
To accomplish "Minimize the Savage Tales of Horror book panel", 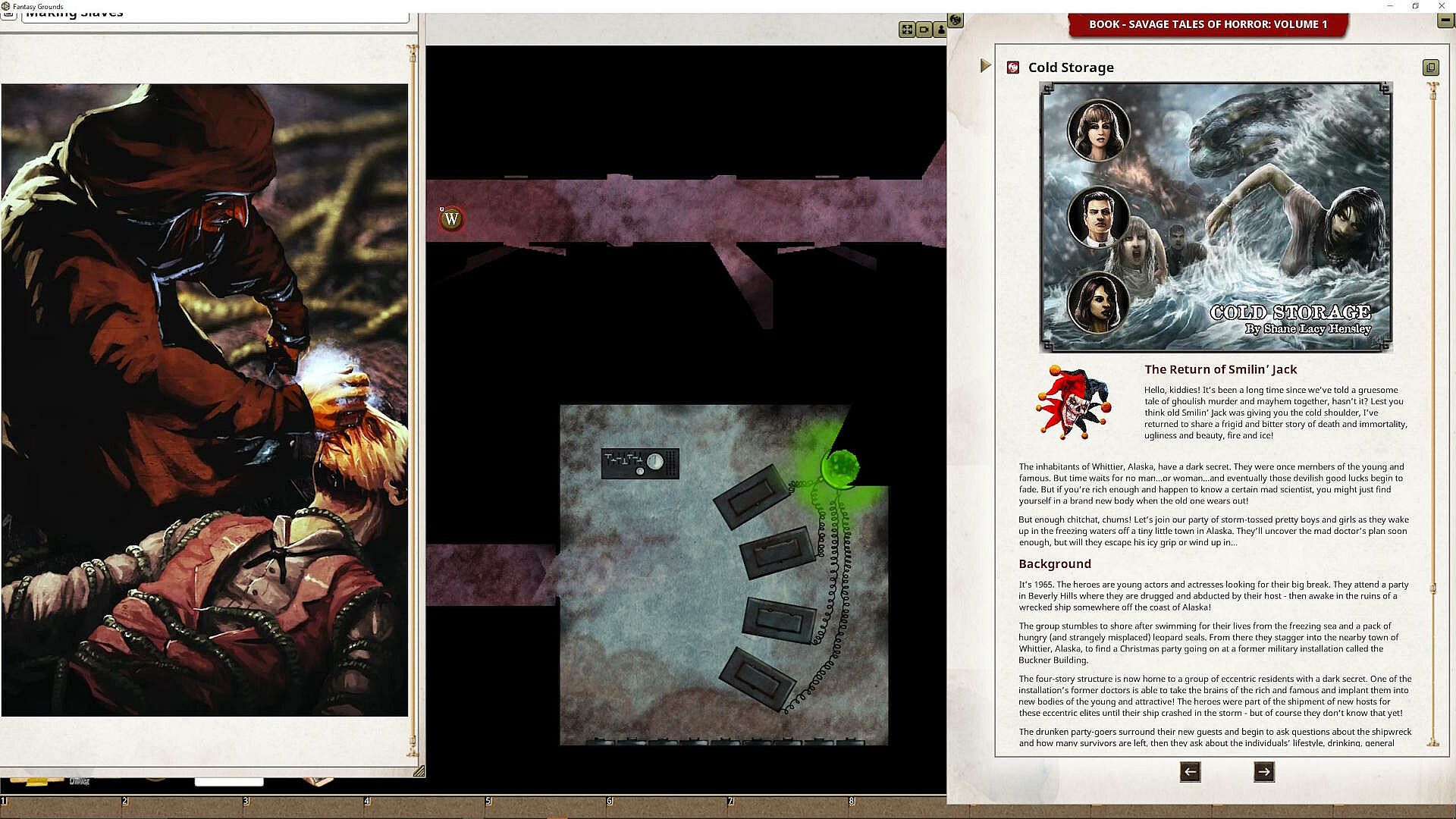I will 1445,20.
